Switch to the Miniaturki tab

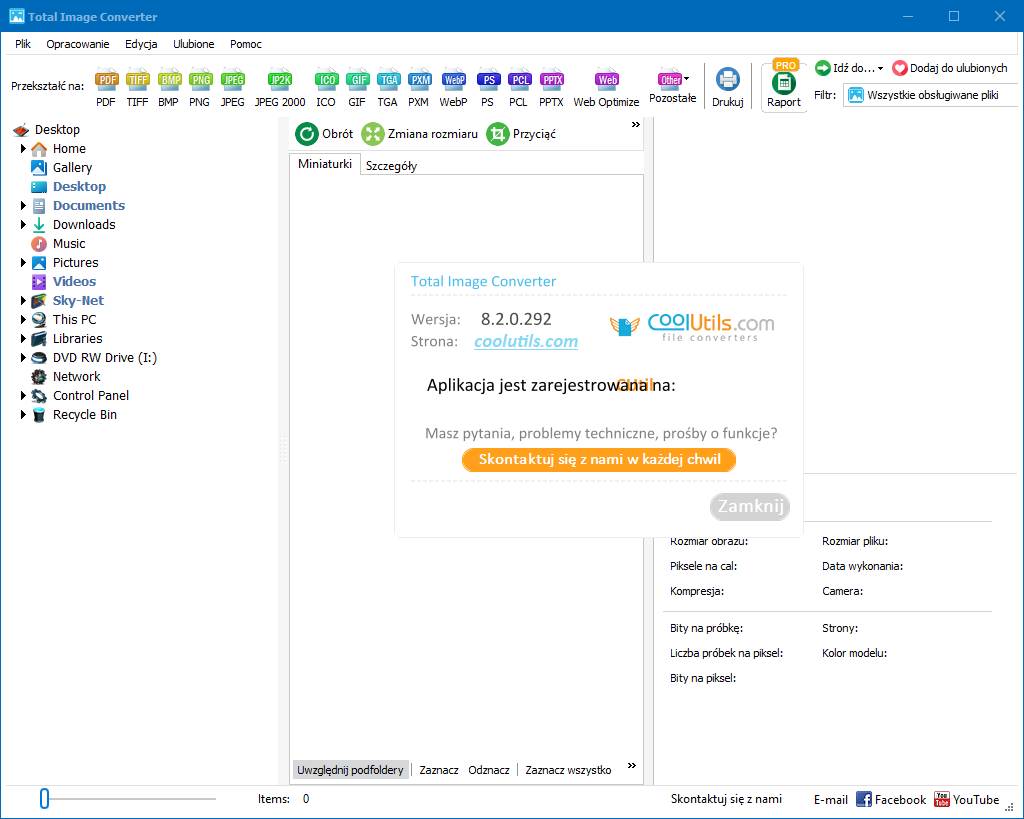point(325,164)
